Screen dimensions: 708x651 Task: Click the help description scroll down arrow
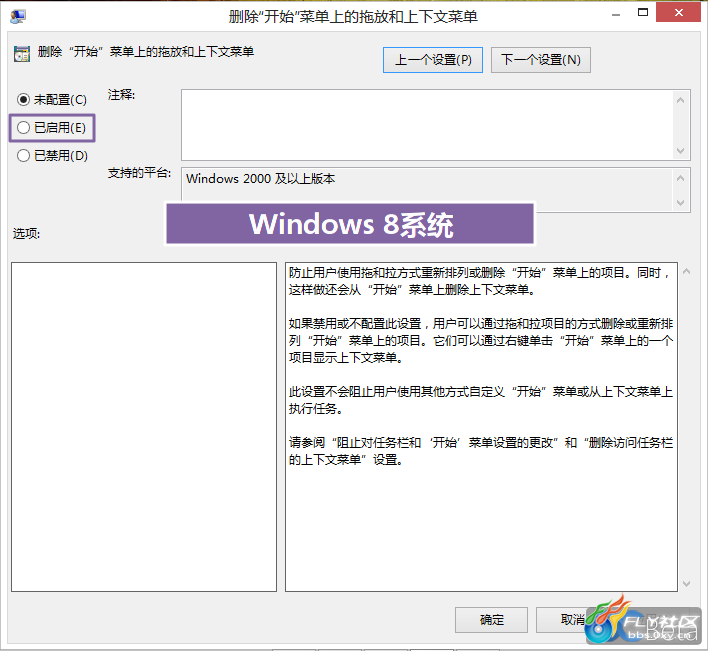coord(686,584)
